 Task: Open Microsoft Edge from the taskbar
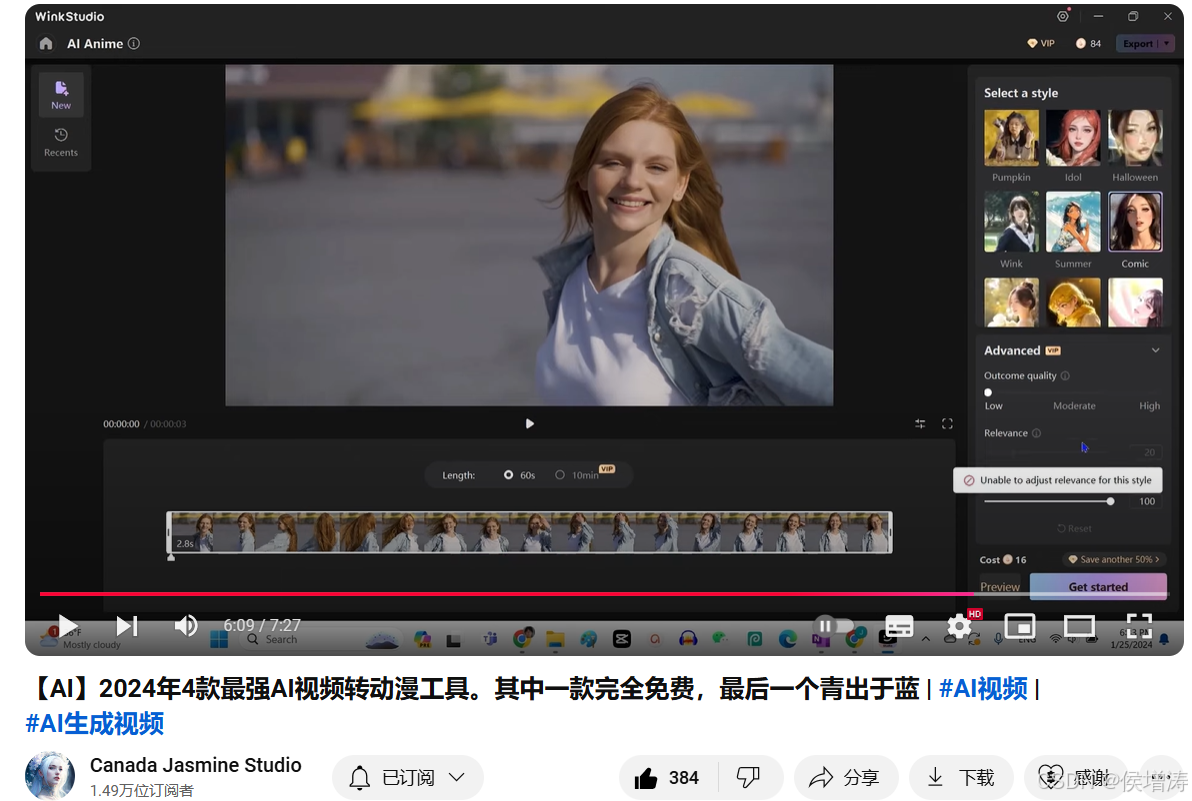[x=788, y=640]
